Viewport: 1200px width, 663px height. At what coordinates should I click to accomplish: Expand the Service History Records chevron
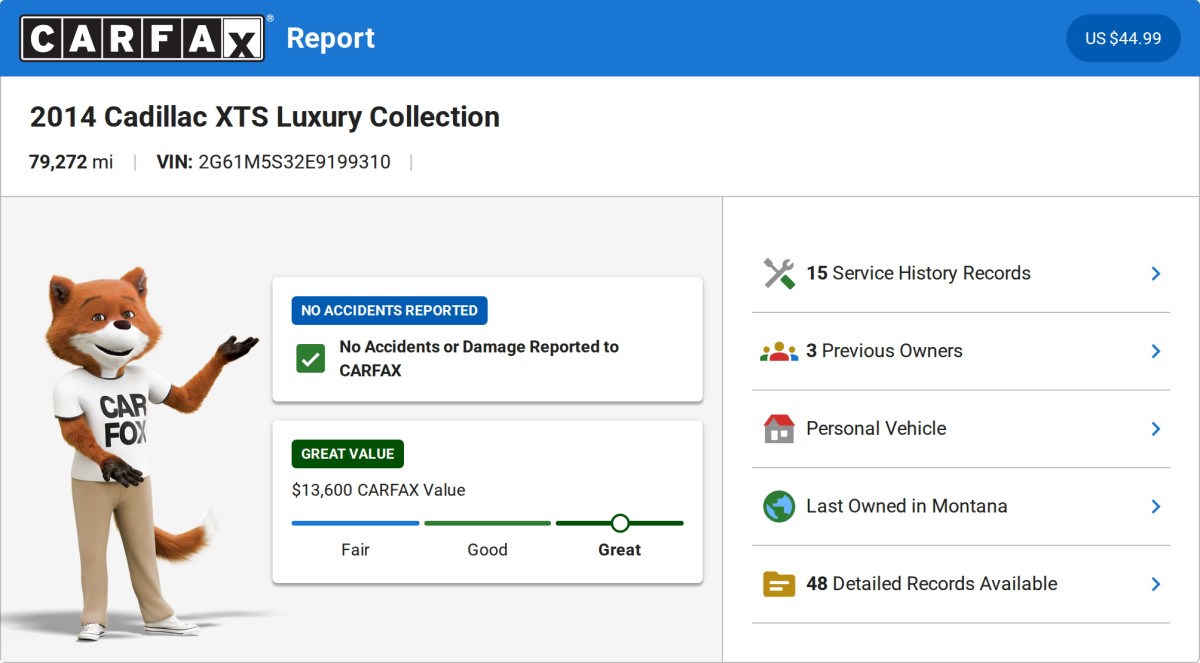pyautogui.click(x=1156, y=273)
